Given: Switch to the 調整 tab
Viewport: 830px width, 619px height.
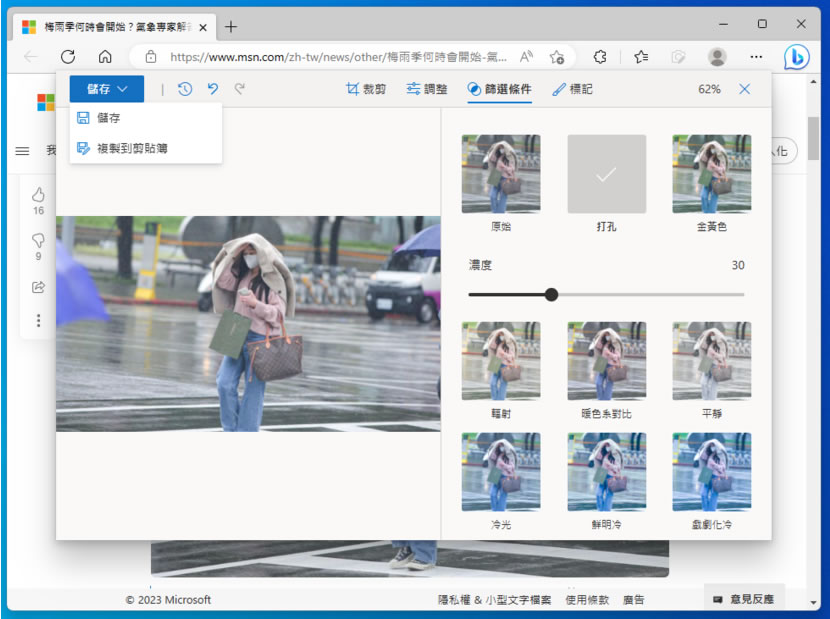Looking at the screenshot, I should click(x=427, y=89).
